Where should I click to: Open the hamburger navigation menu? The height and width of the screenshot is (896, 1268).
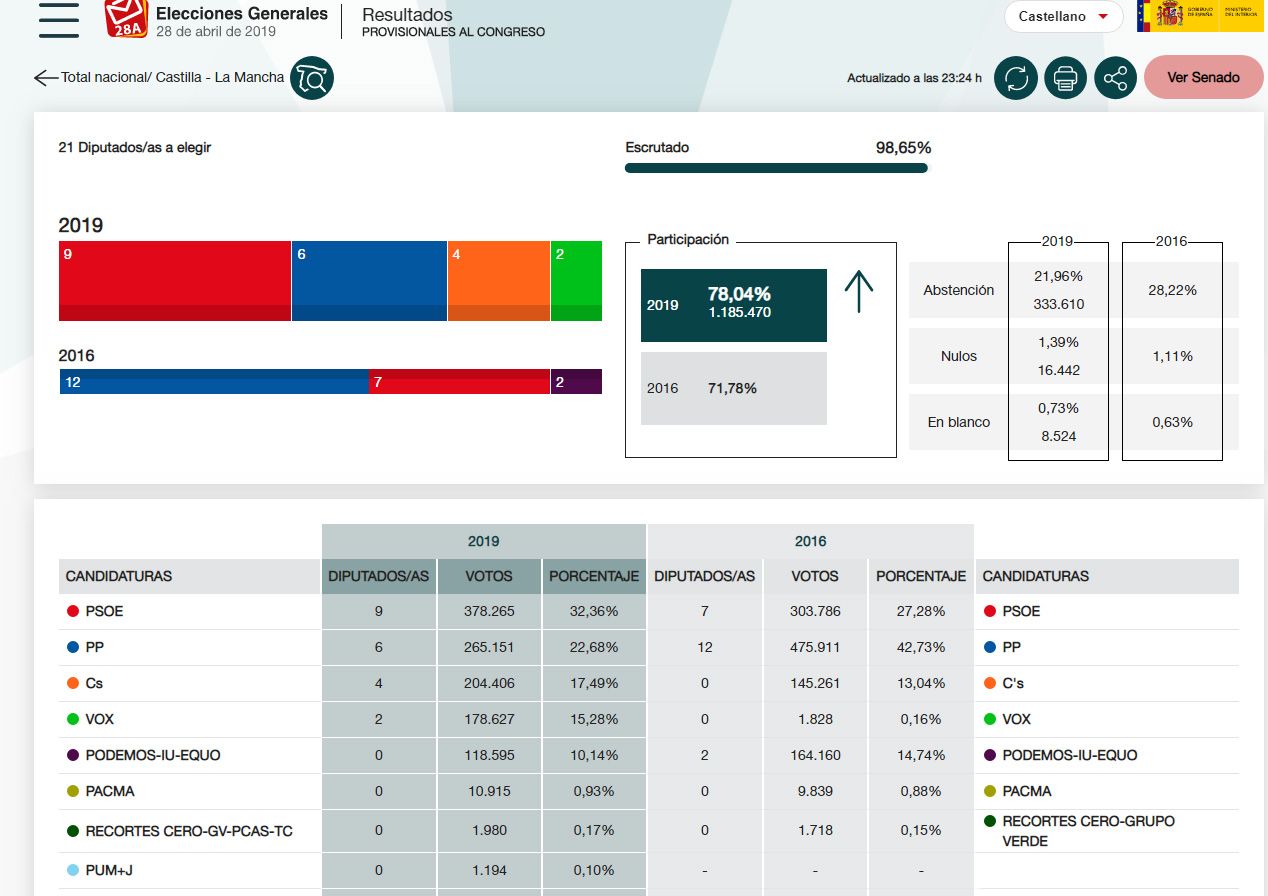[59, 20]
